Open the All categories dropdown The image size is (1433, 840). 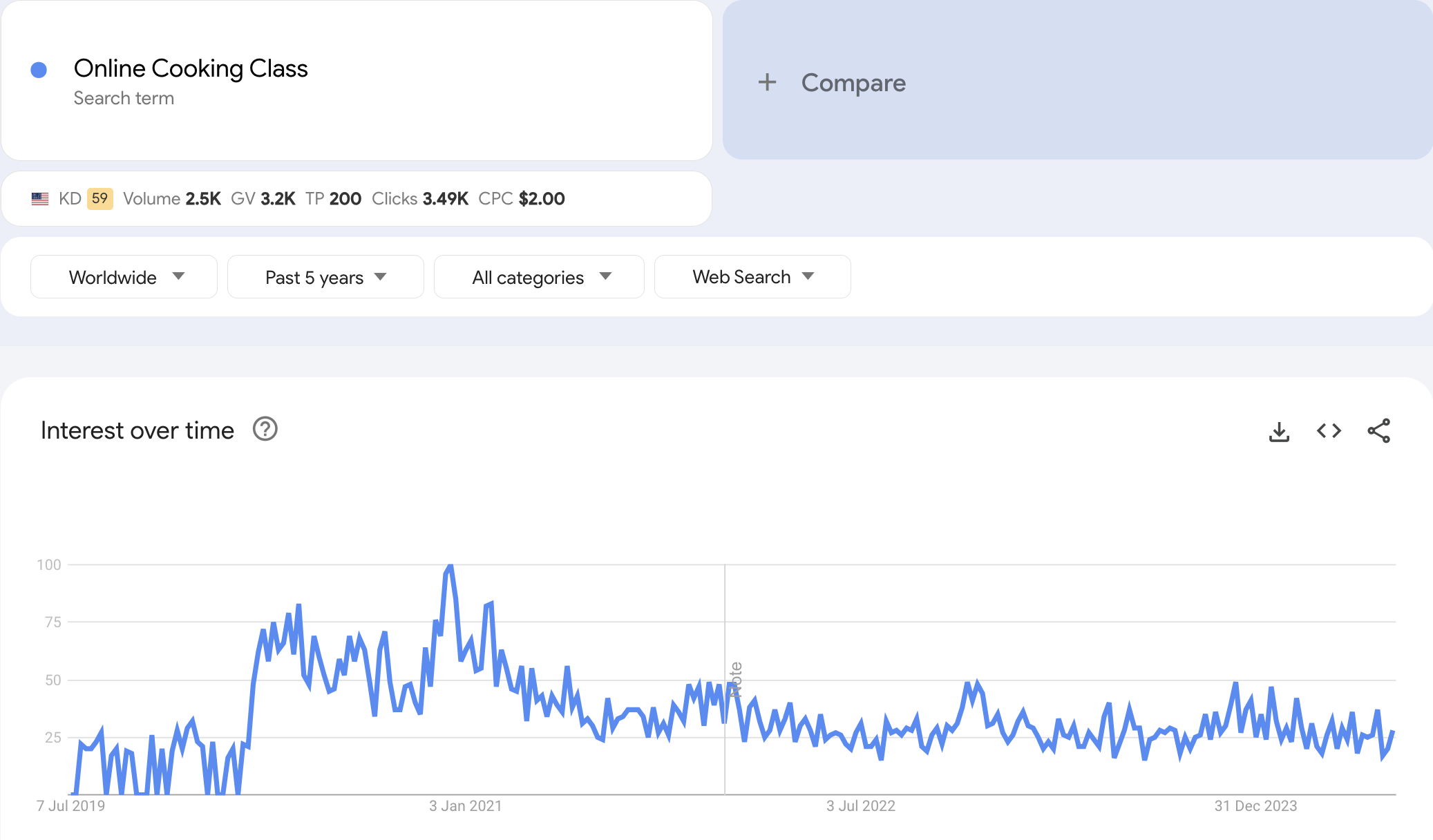pos(539,277)
